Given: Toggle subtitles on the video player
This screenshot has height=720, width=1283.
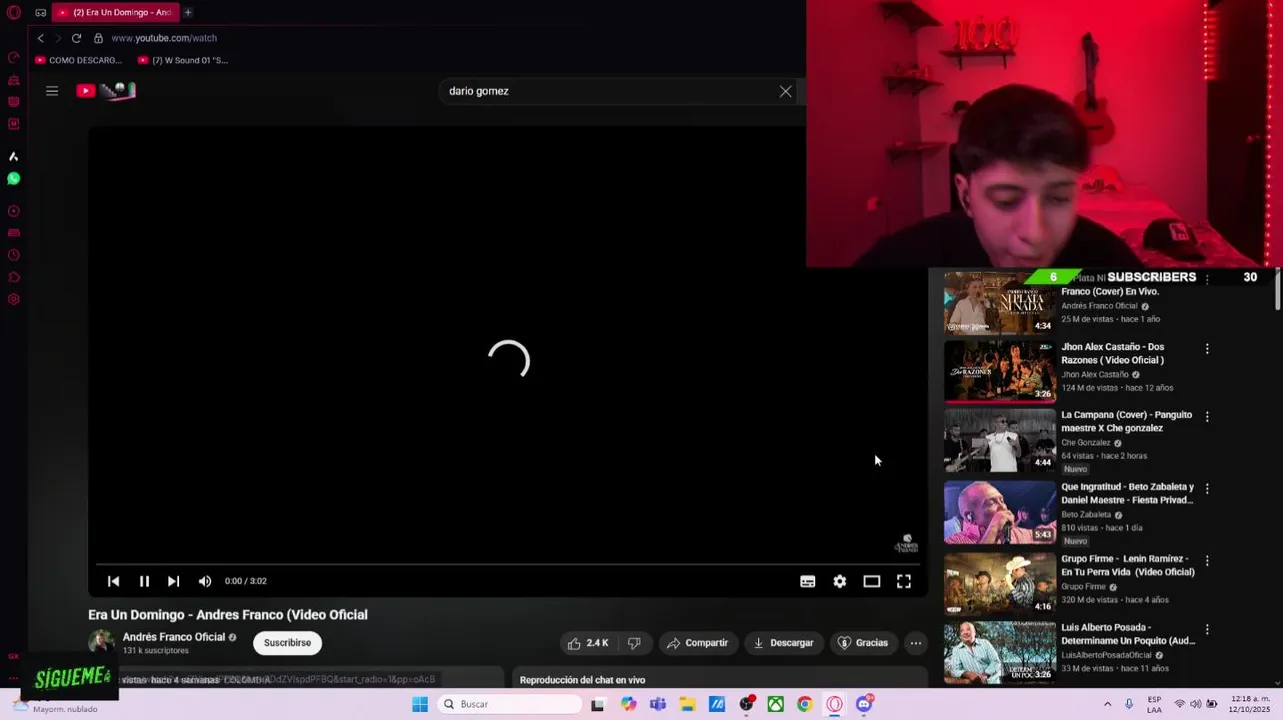Looking at the screenshot, I should tap(807, 581).
